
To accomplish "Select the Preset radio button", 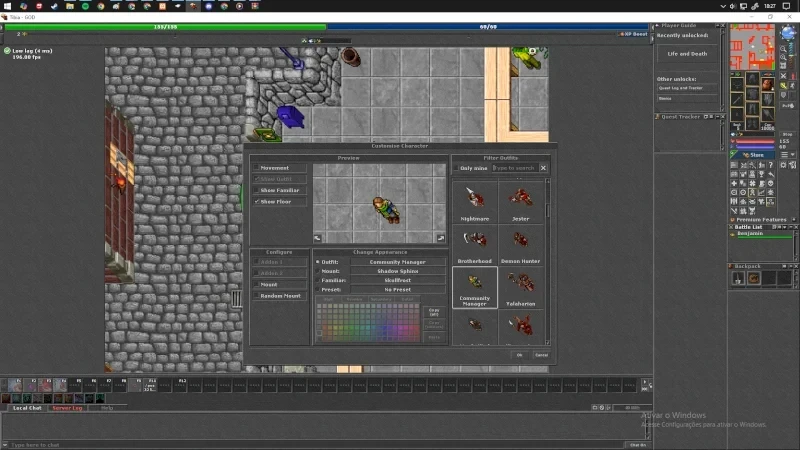I will [x=317, y=289].
